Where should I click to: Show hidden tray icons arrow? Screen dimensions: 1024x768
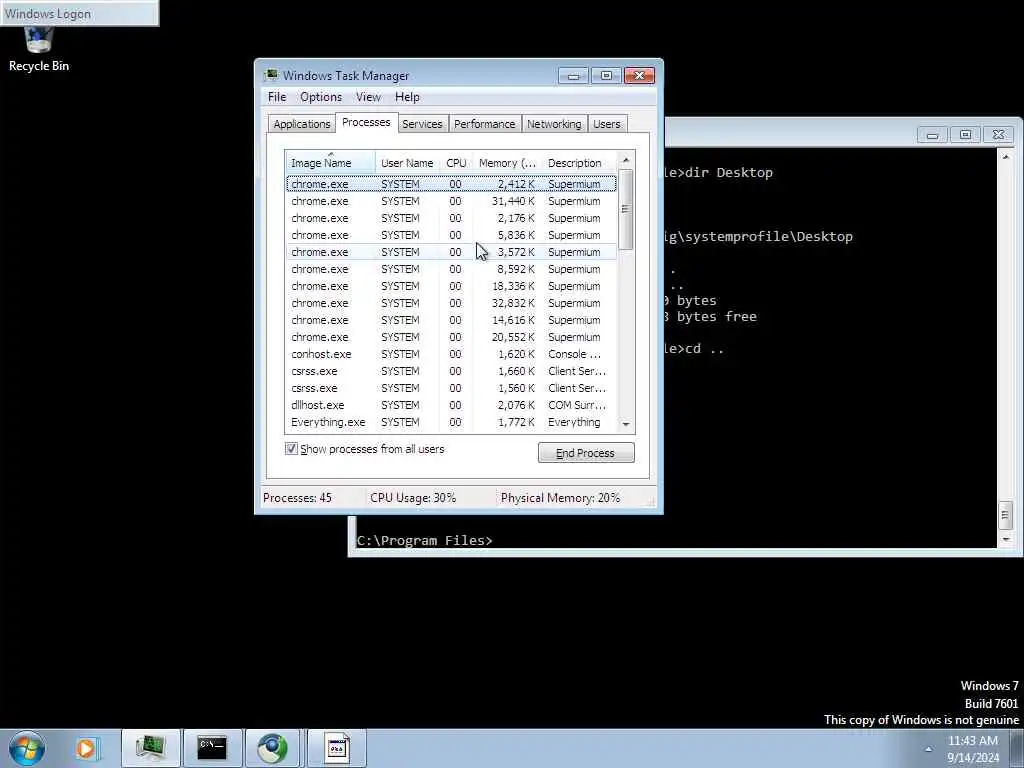point(928,749)
